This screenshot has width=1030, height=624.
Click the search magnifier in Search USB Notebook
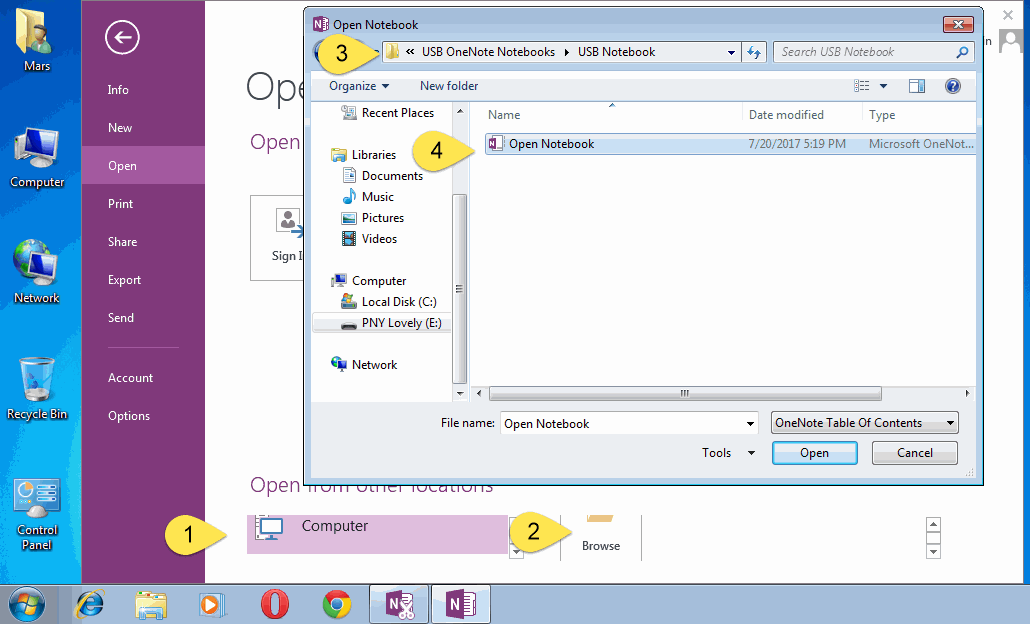pyautogui.click(x=962, y=52)
